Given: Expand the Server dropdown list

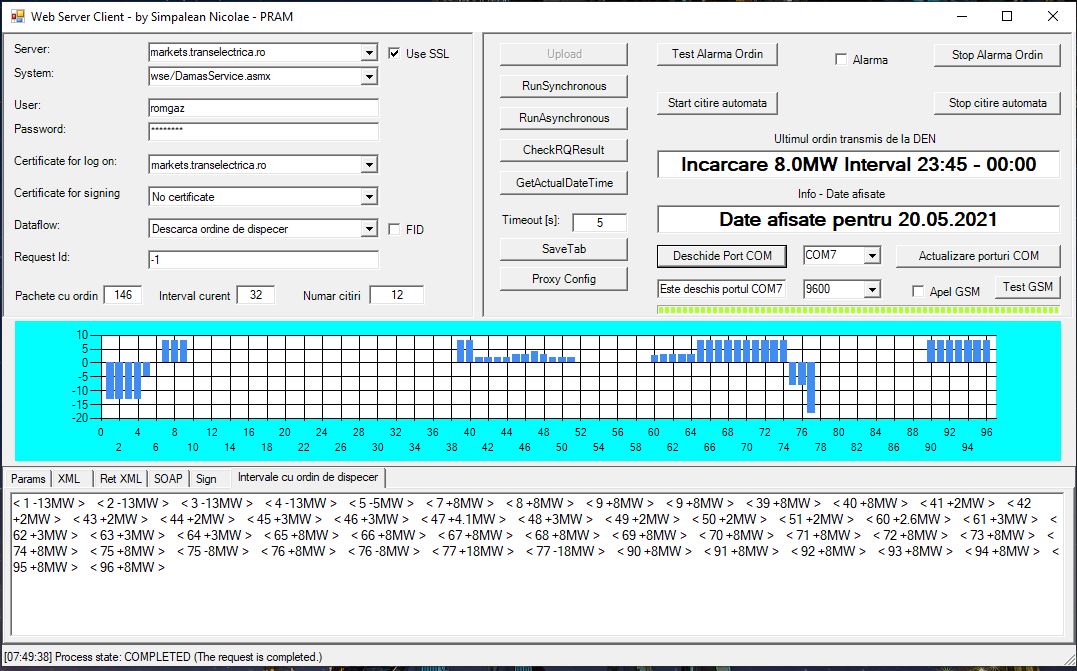Looking at the screenshot, I should pos(369,53).
